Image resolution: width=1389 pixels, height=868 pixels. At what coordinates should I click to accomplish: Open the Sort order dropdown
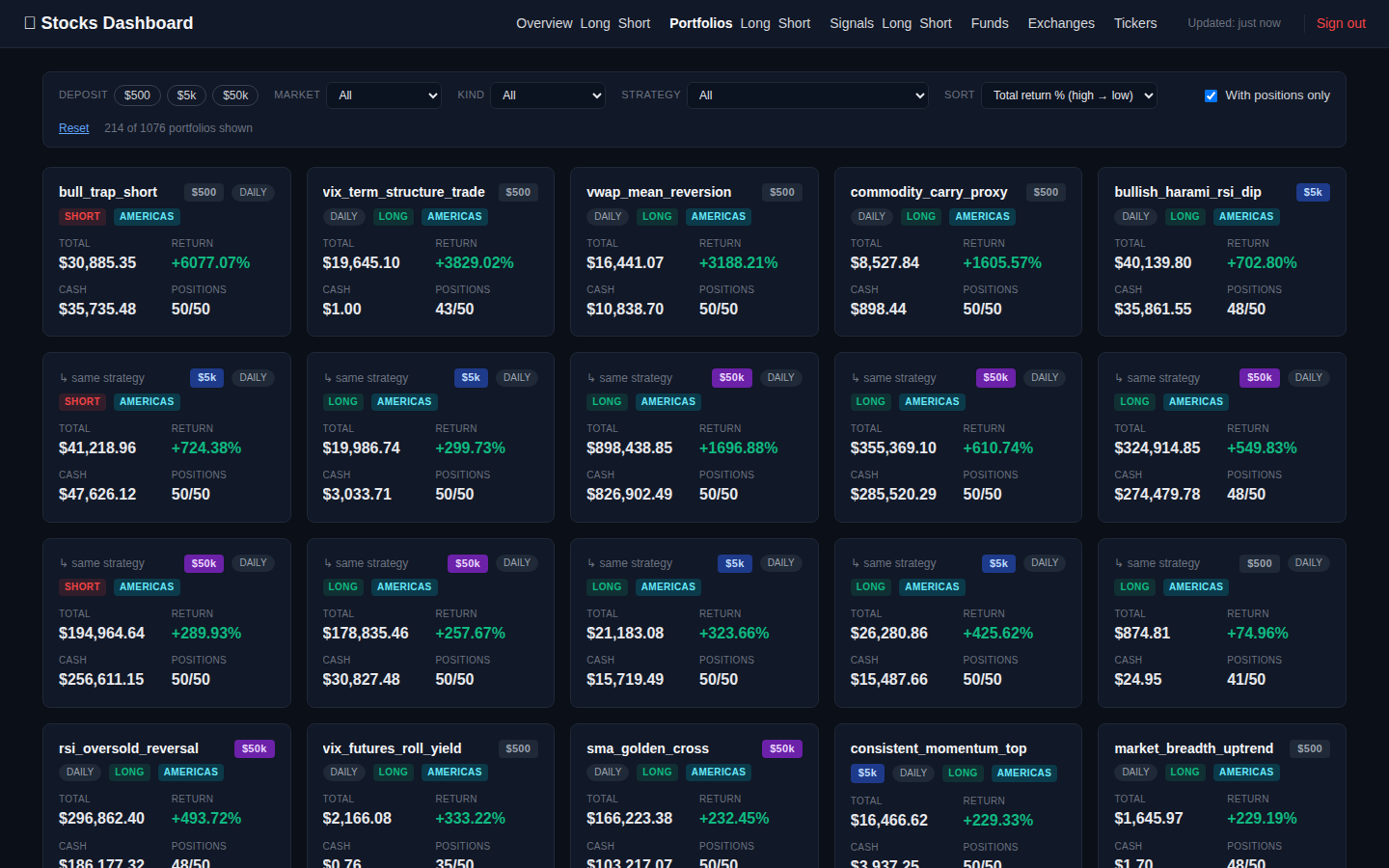1069,95
